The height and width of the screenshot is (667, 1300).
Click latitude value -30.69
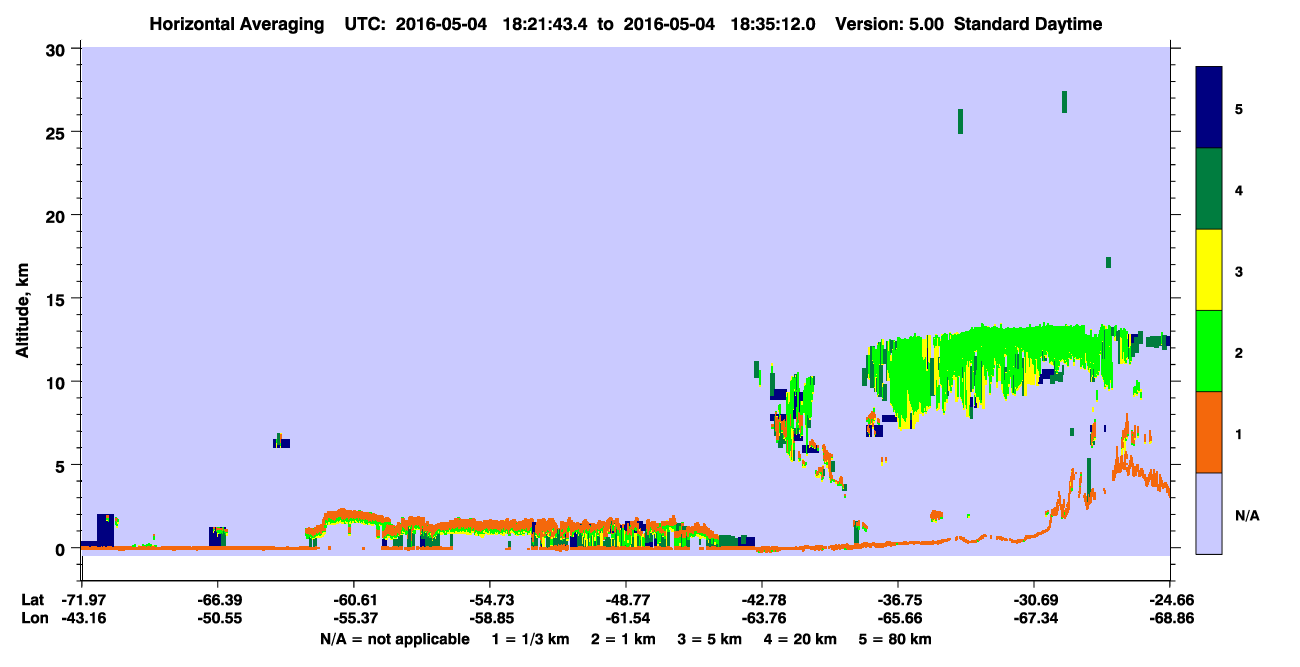(1034, 600)
